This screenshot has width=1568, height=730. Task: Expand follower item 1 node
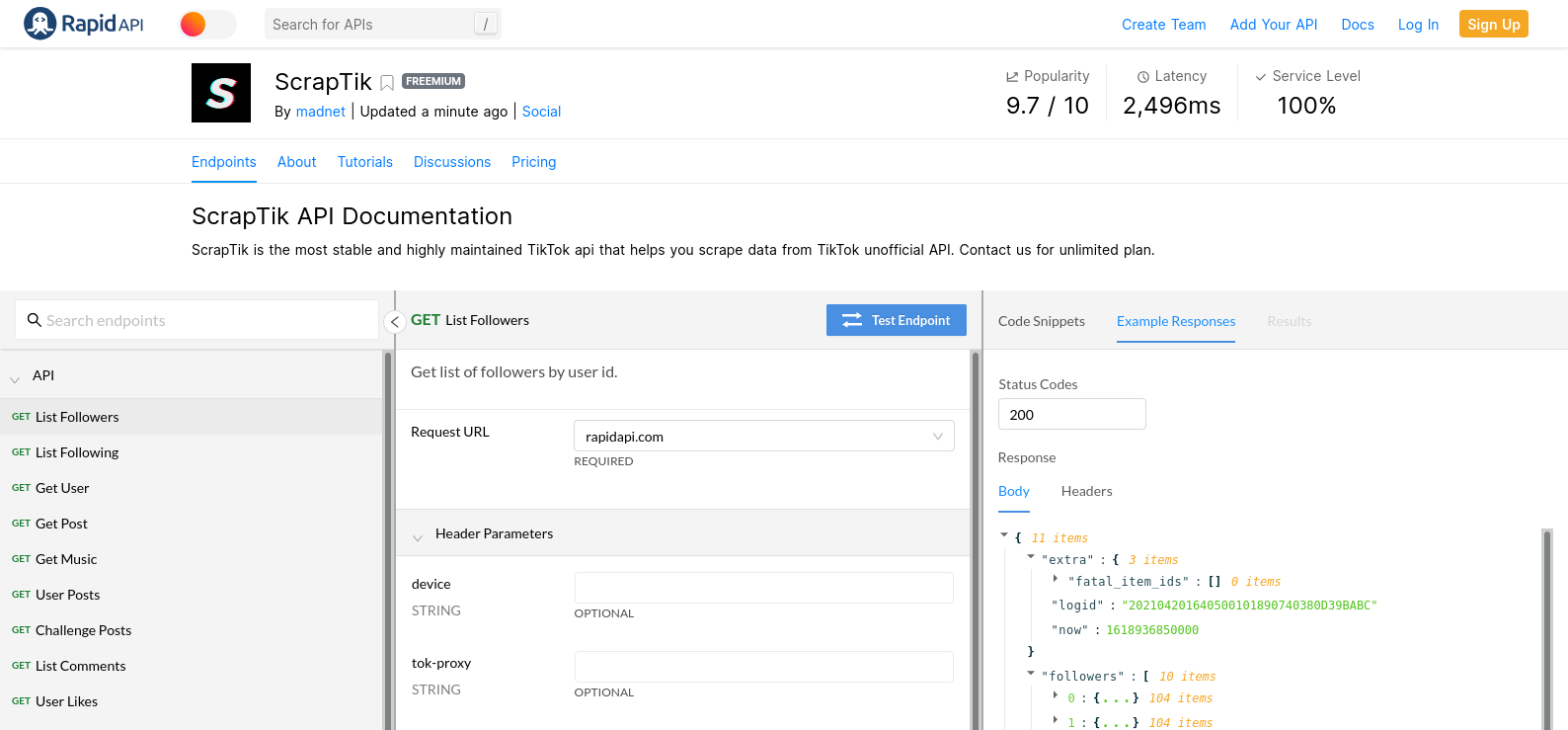pyautogui.click(x=1056, y=720)
